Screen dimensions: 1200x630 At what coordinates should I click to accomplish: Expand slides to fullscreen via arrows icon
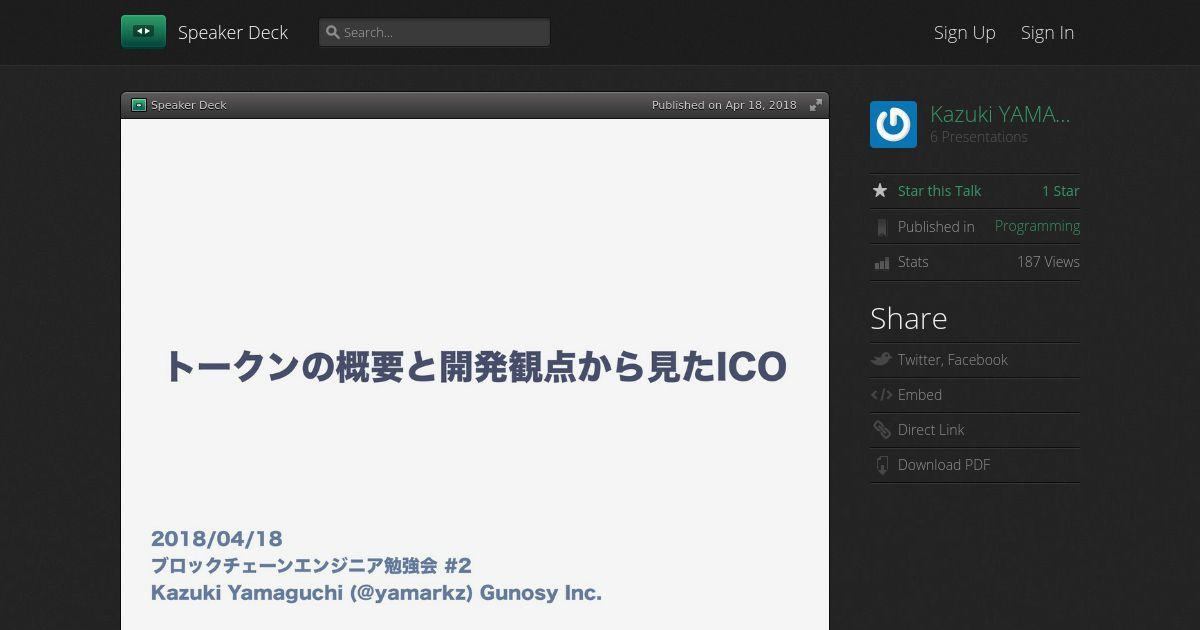tap(816, 105)
